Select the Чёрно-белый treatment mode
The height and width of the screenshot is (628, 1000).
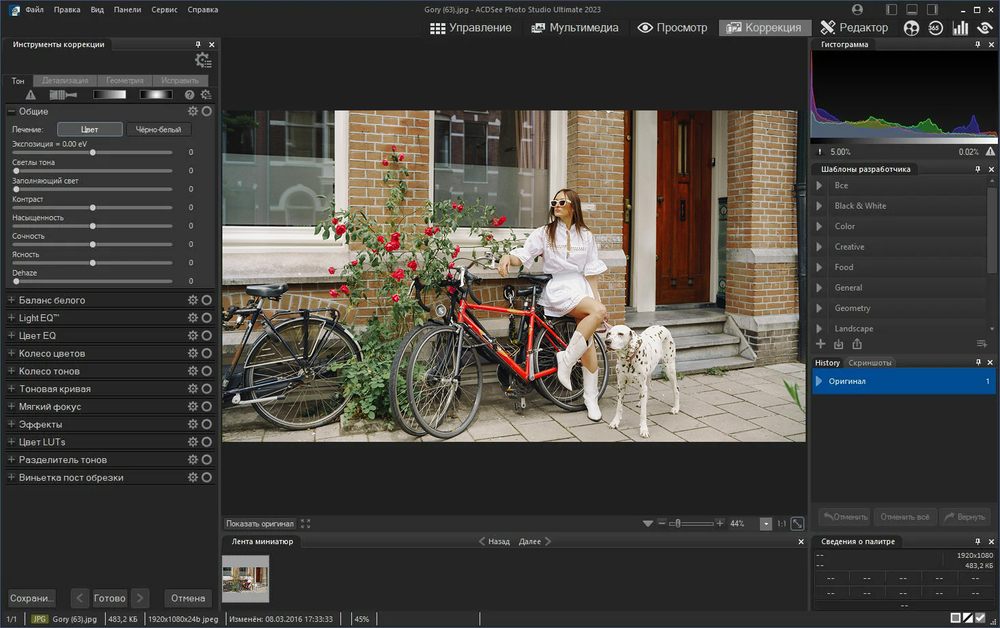point(160,128)
